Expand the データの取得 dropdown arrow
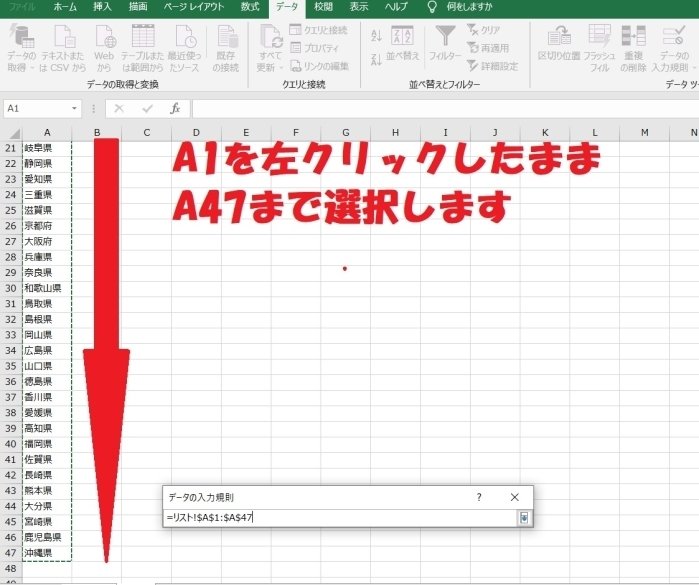Screen dimensions: 699x585 point(32,68)
